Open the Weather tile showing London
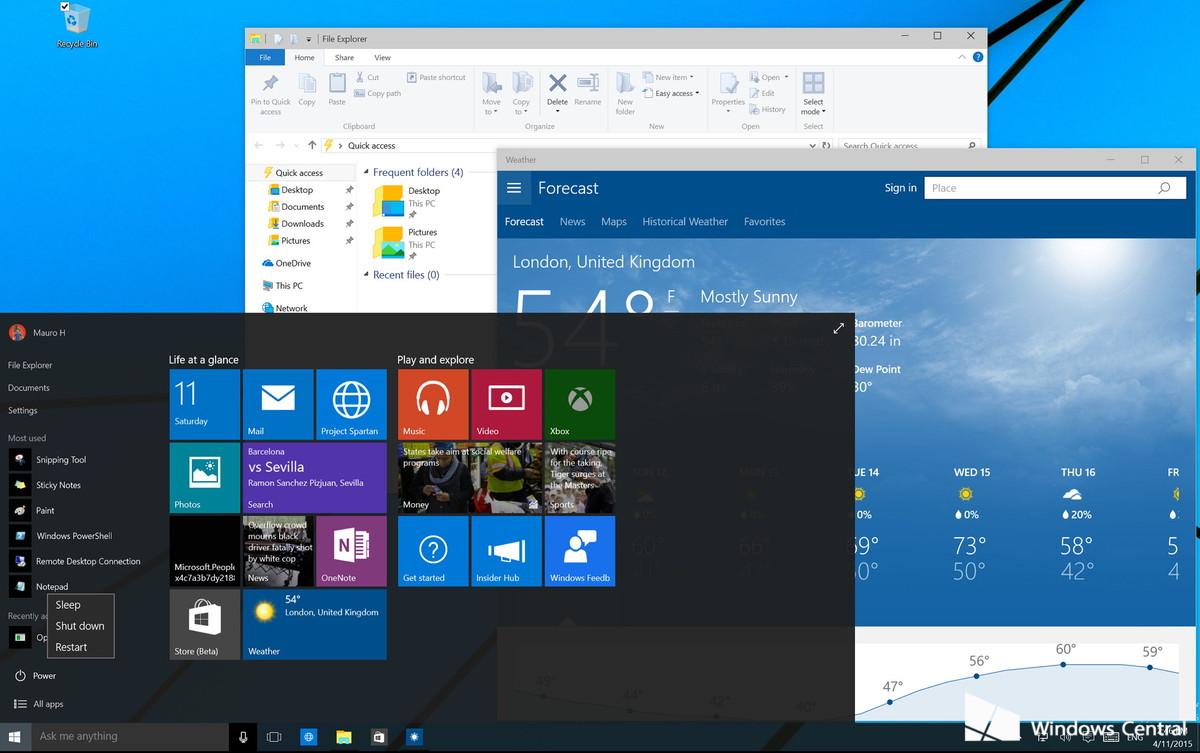 pyautogui.click(x=315, y=624)
